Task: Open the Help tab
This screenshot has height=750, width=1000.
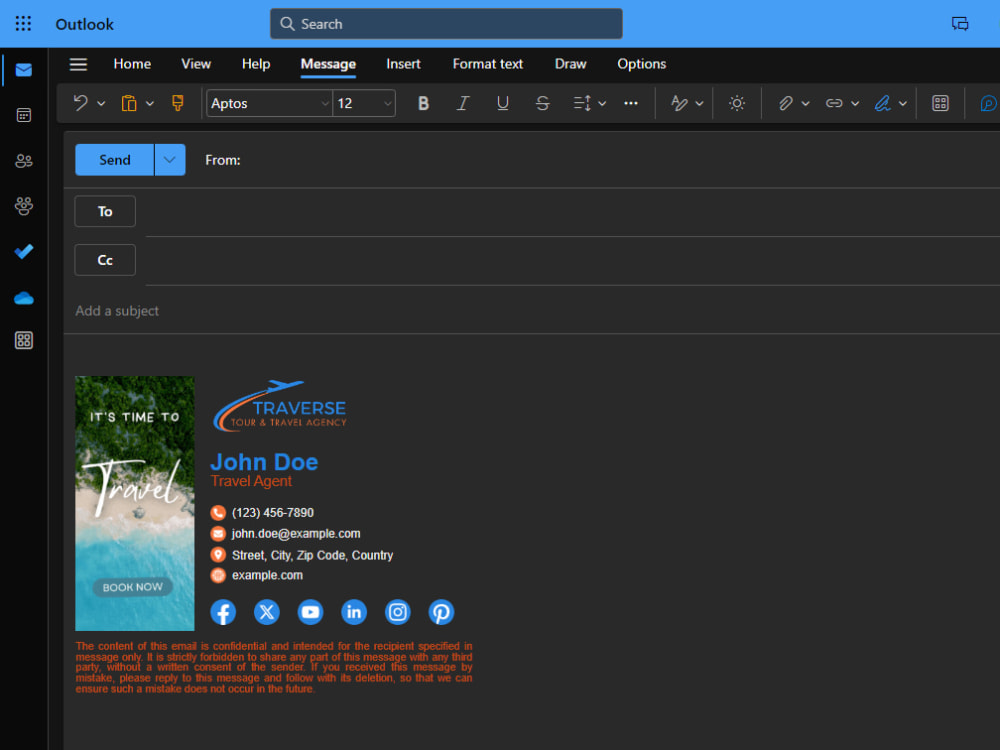Action: click(256, 64)
